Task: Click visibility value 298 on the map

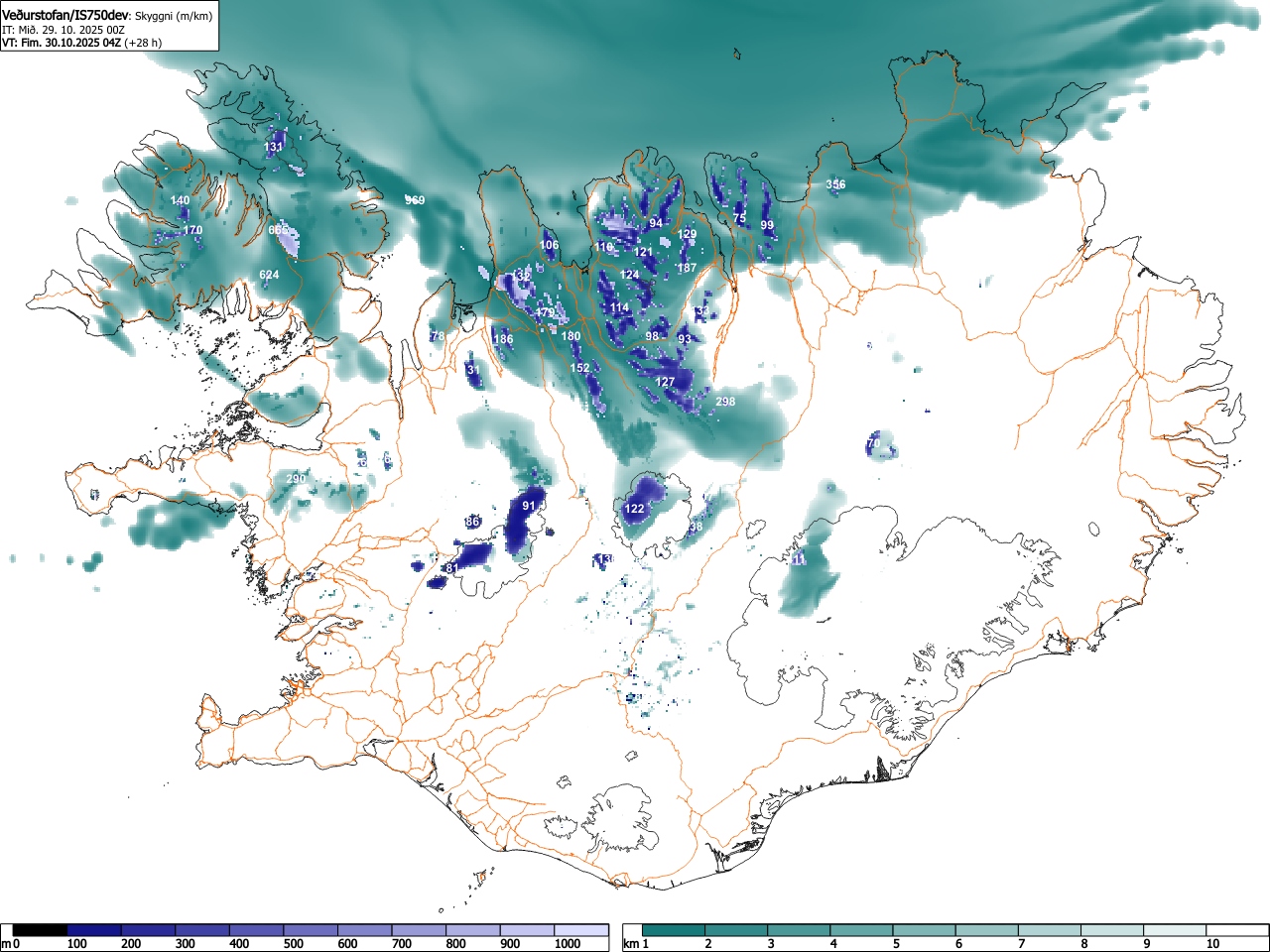Action: point(725,402)
